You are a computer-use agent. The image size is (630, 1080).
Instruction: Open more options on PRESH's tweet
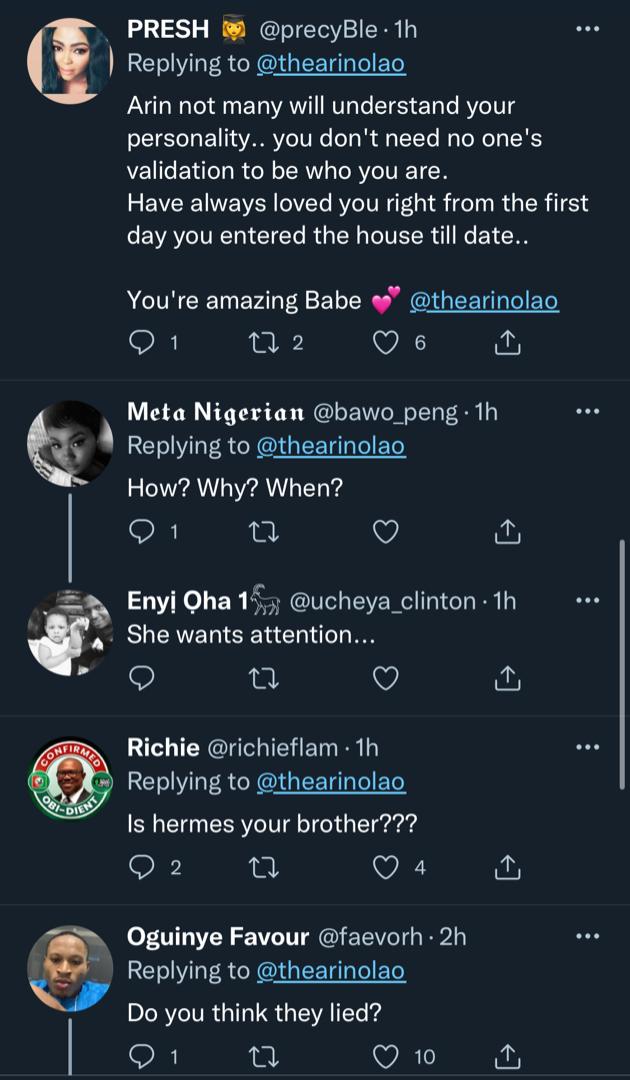[588, 30]
